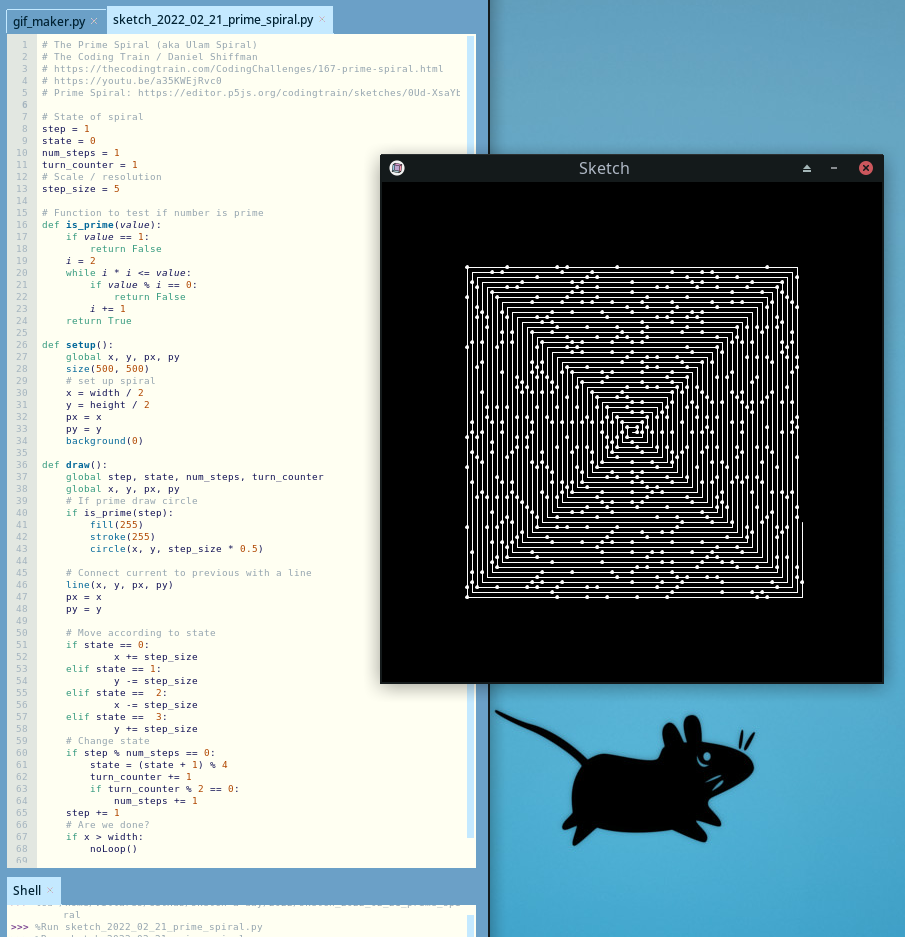This screenshot has height=937, width=905.
Task: Click the Shell's vertical scrollbar
Action: tap(470, 920)
